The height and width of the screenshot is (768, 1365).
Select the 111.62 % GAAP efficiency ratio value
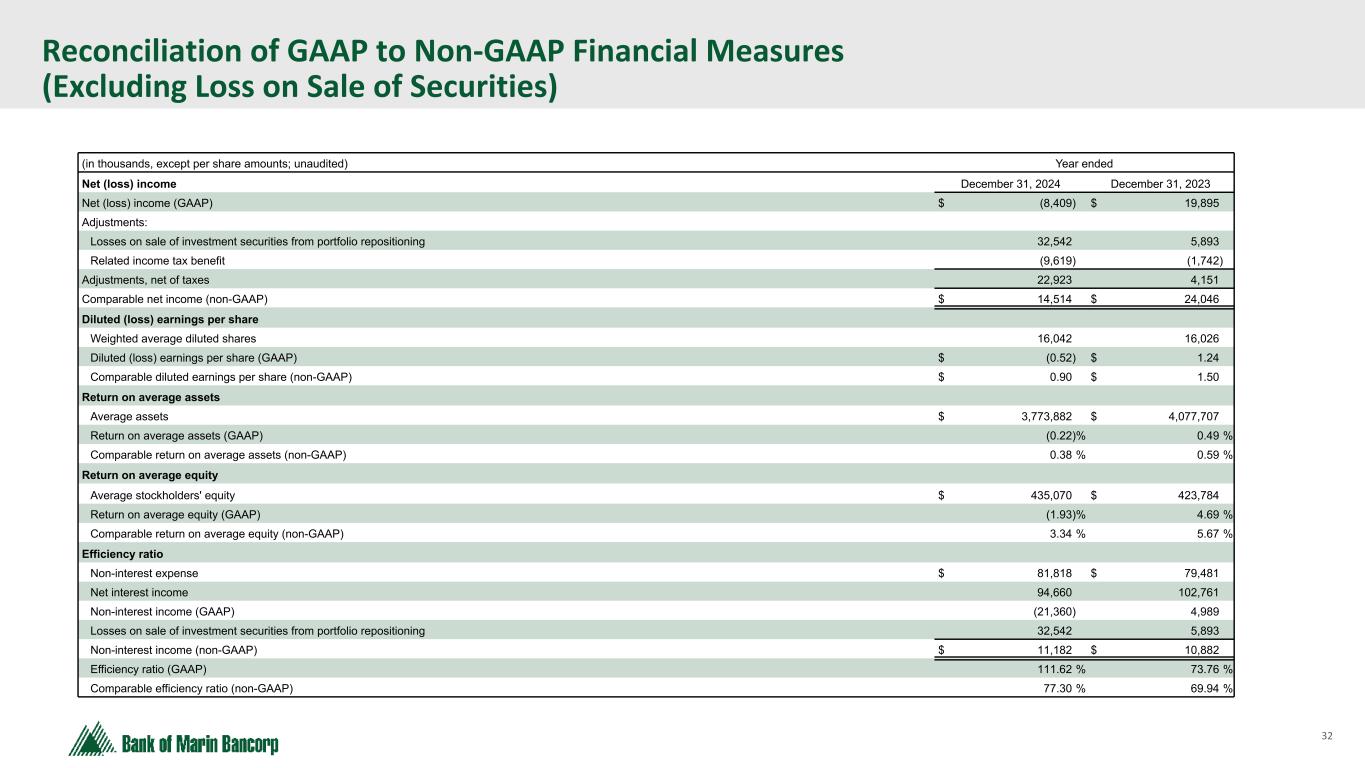1052,669
